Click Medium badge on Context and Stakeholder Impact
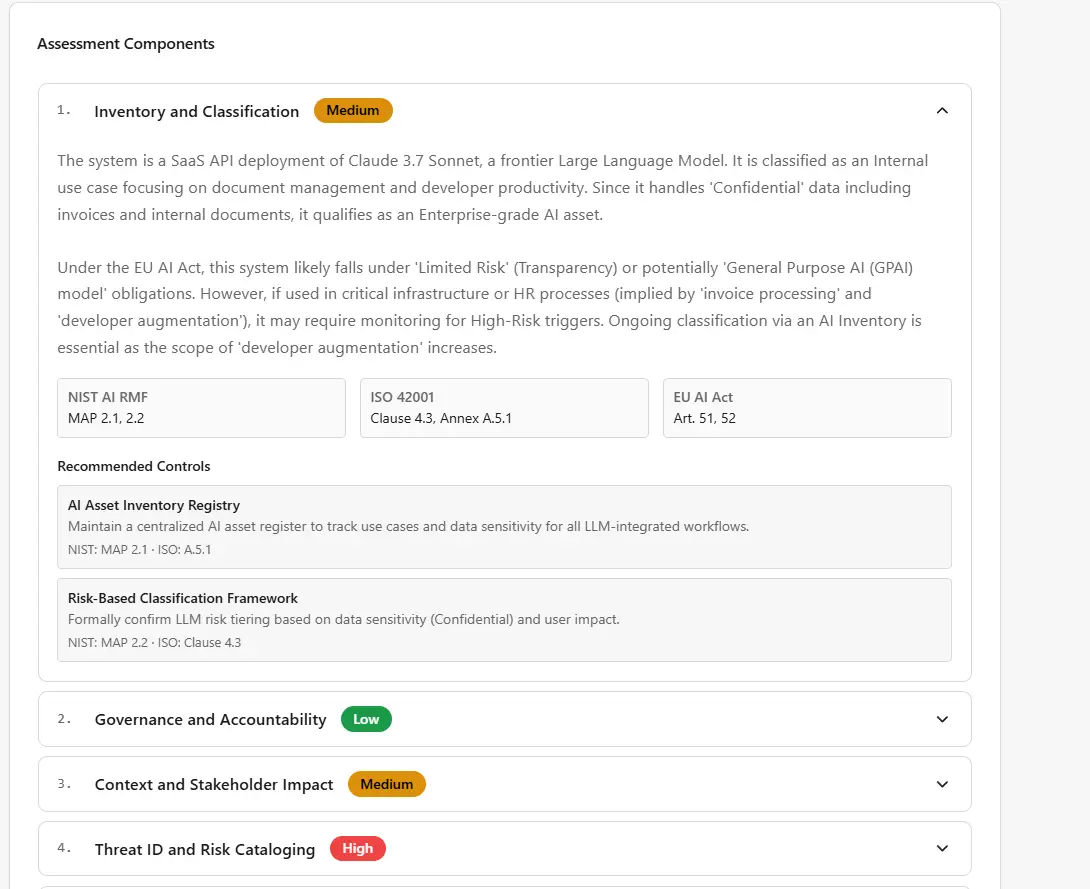 [x=386, y=784]
